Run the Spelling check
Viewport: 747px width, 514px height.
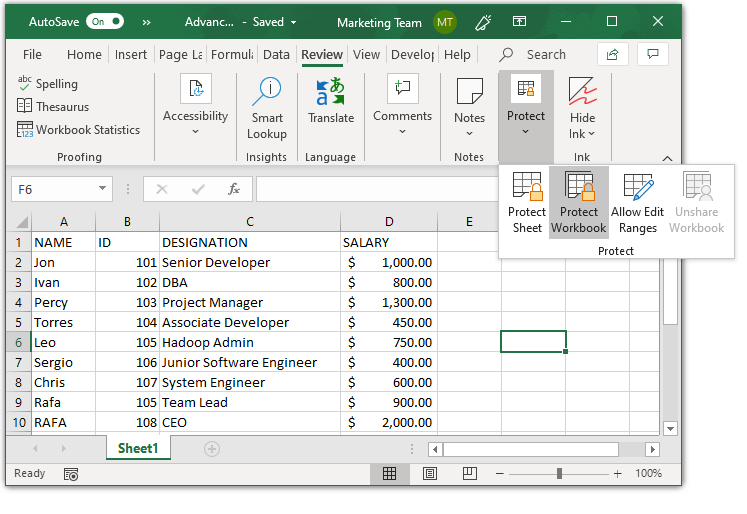pyautogui.click(x=47, y=84)
